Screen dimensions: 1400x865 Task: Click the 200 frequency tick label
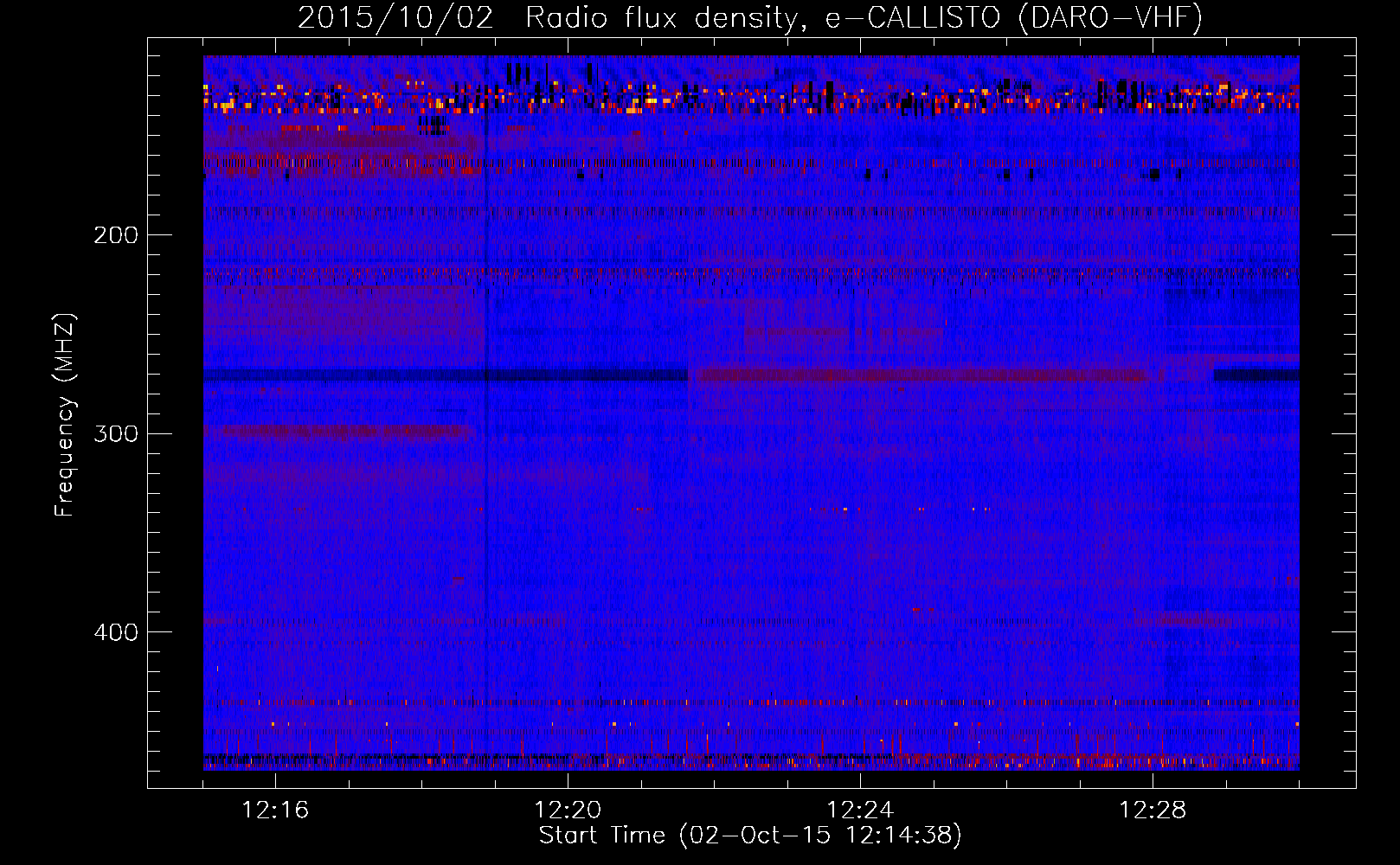[116, 235]
